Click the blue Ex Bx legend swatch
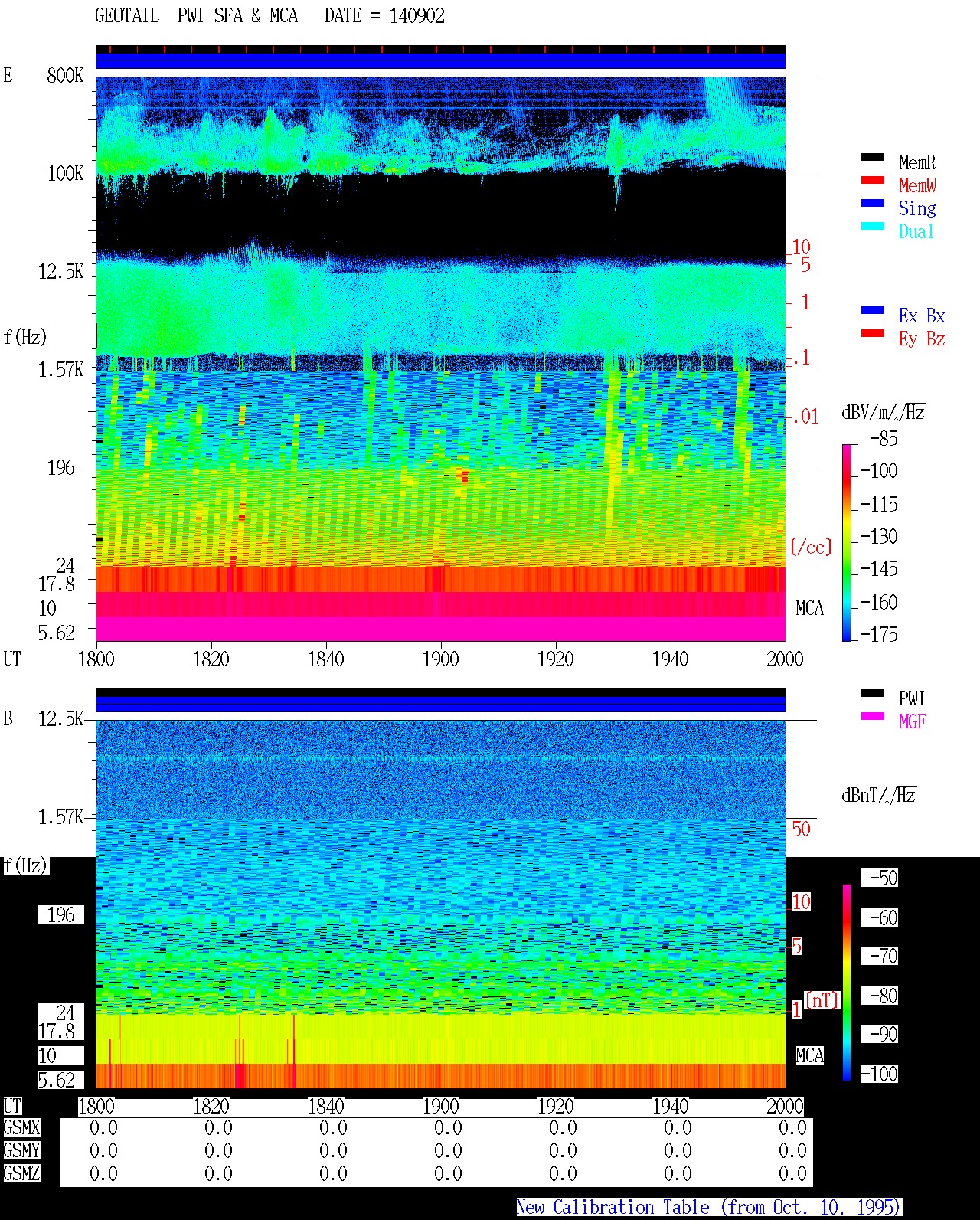 (x=873, y=311)
